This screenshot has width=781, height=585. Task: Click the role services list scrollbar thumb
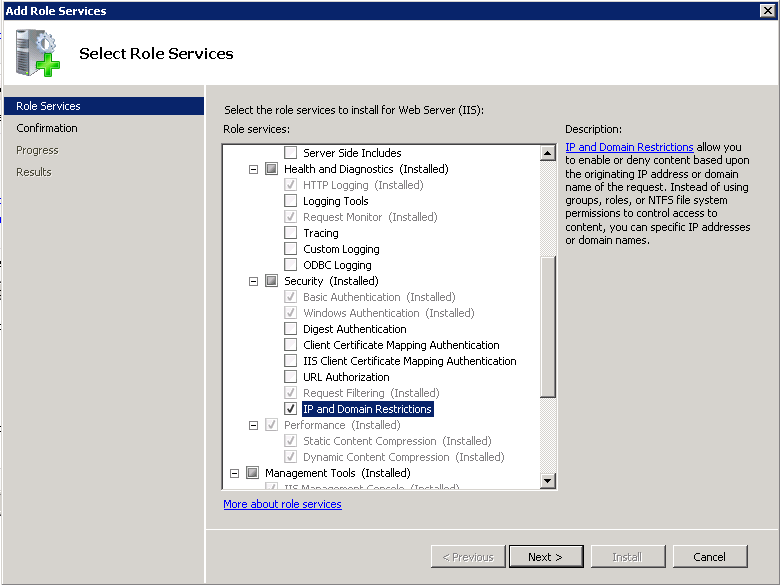548,327
